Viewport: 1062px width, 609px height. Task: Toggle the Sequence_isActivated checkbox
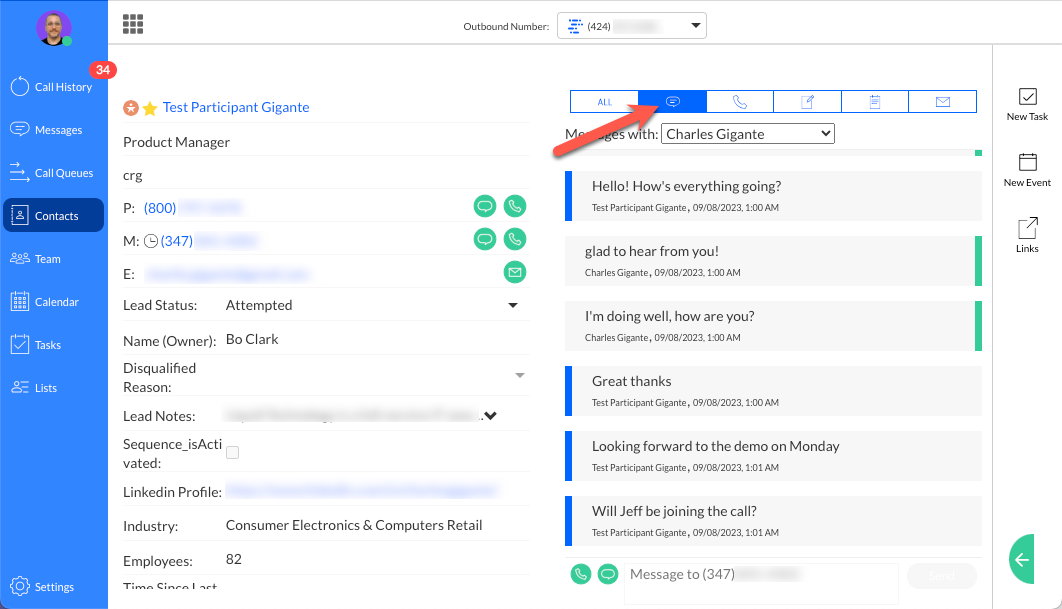coord(233,453)
